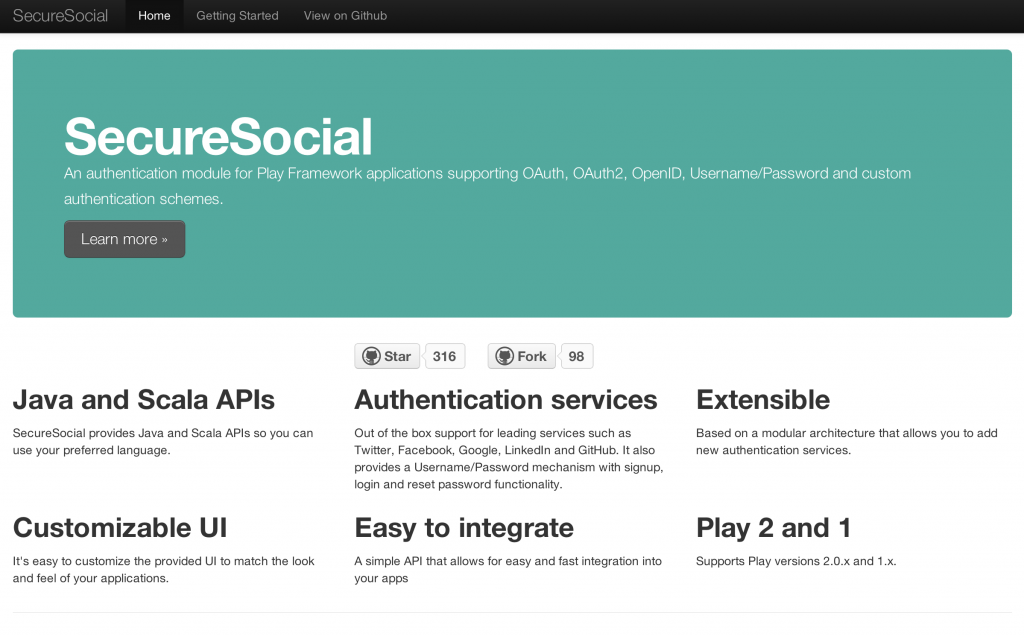
Task: Click the GitHub octocat icon on Fork button
Action: tap(504, 357)
